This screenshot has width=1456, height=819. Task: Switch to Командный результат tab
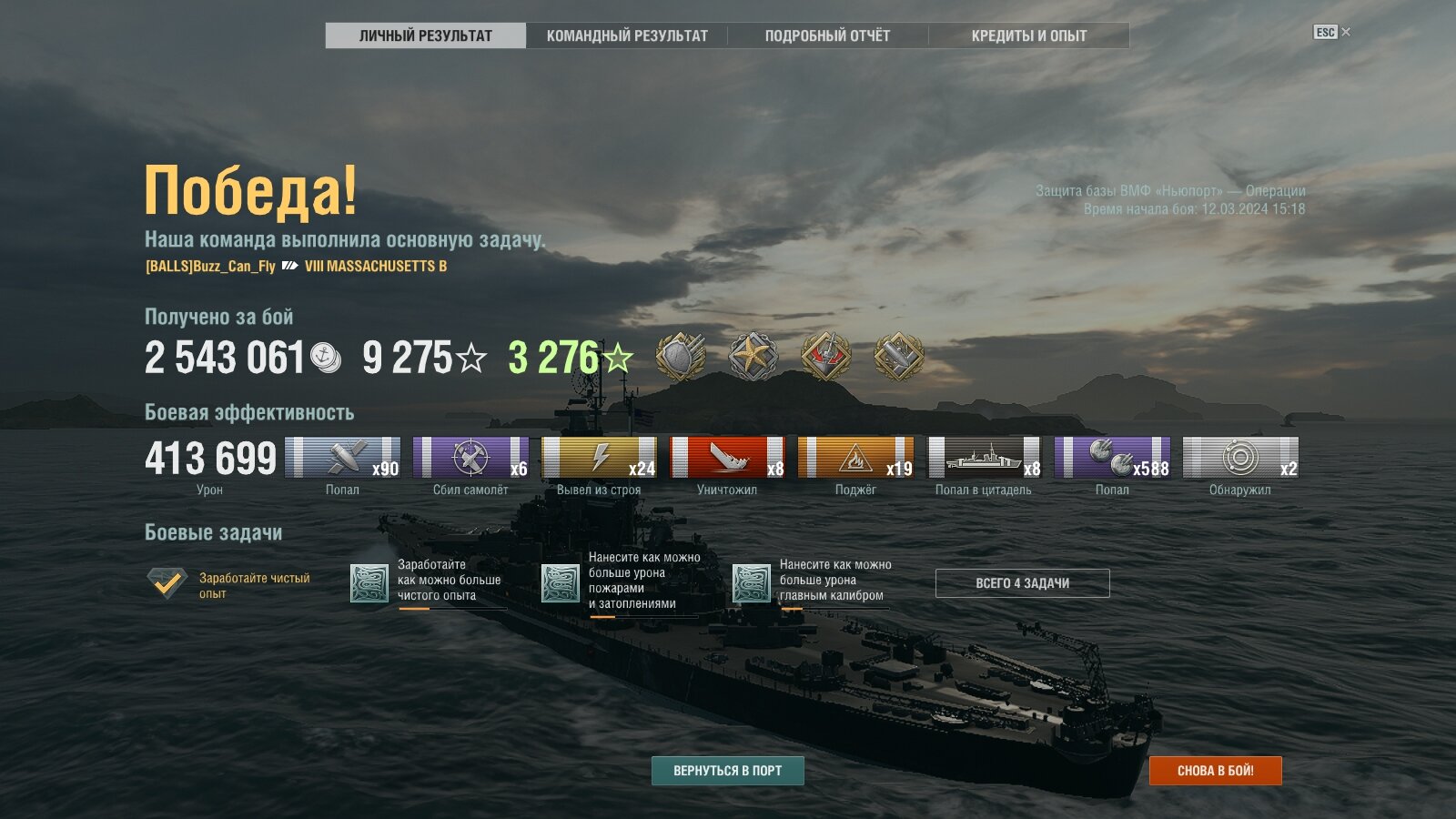627,35
